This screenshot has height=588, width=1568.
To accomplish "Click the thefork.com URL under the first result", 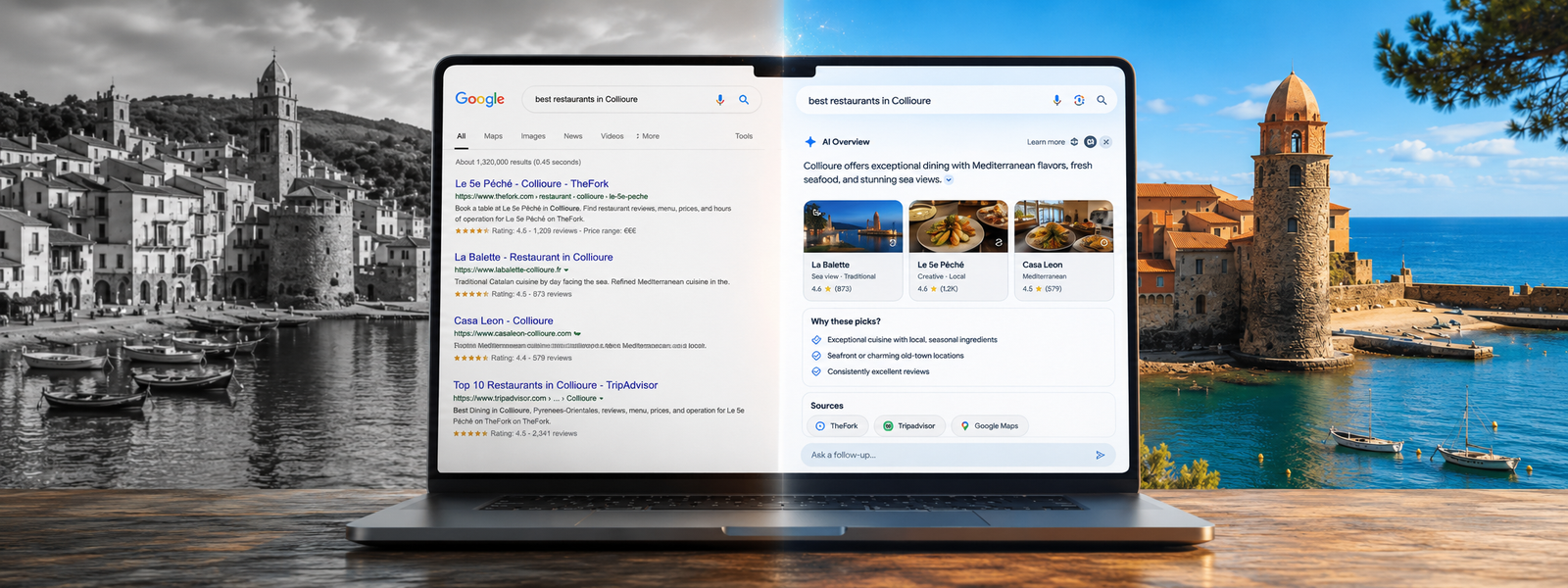I will click(551, 196).
